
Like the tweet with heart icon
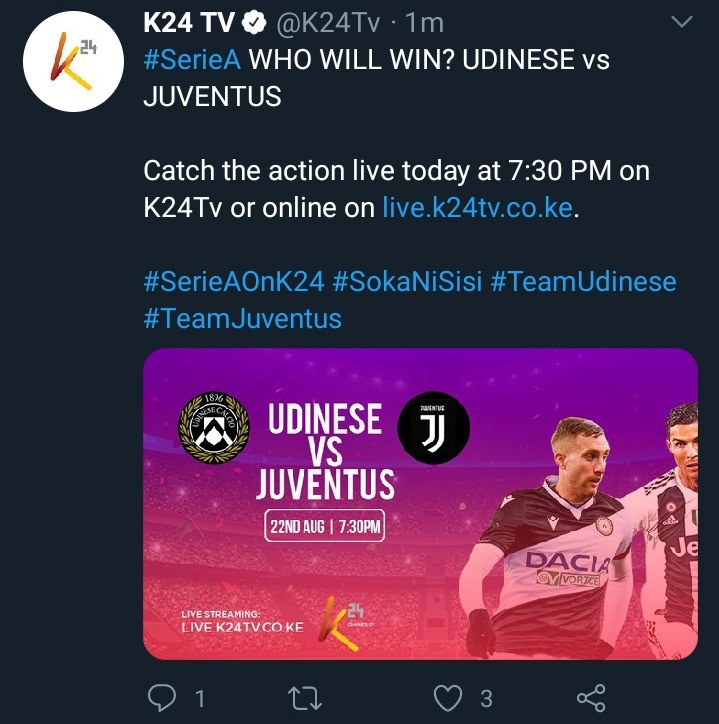pos(448,698)
